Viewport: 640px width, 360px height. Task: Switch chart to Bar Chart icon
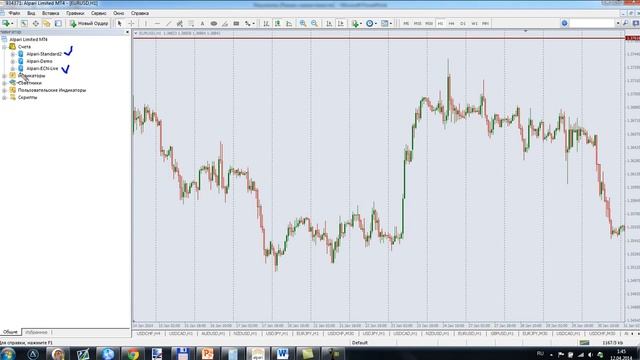click(x=266, y=24)
